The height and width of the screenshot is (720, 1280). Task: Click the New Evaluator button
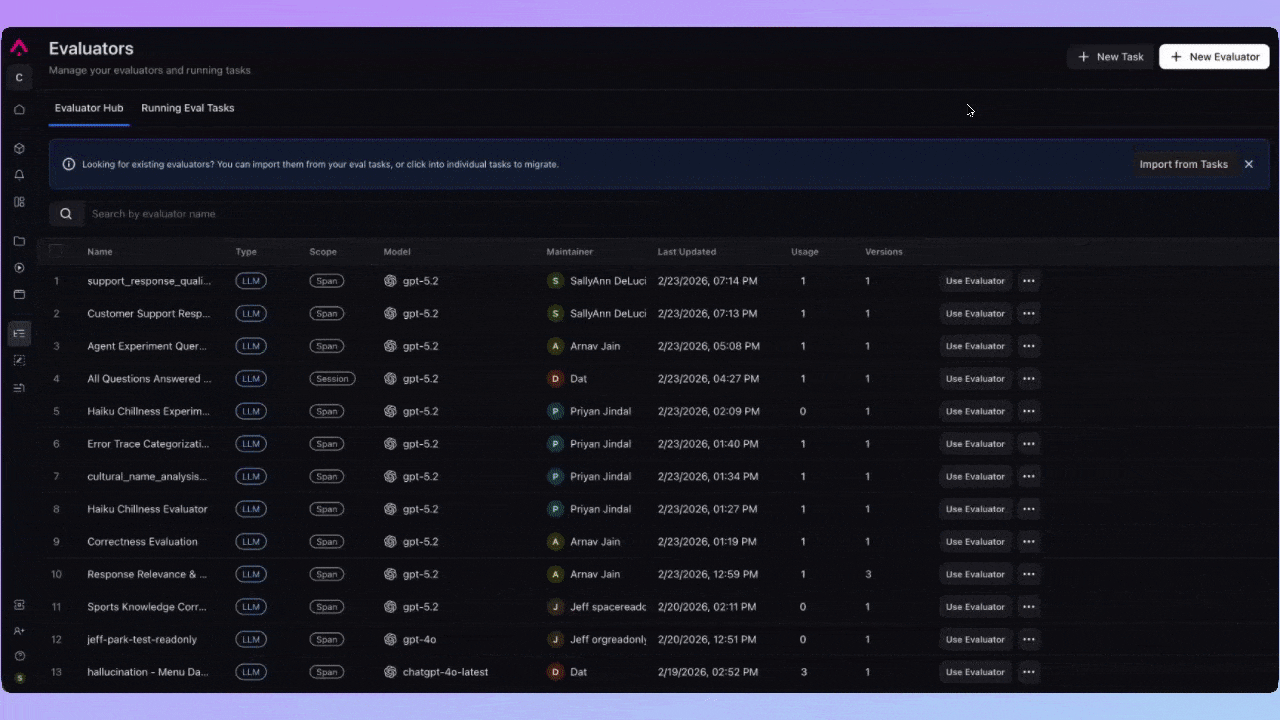point(1214,56)
